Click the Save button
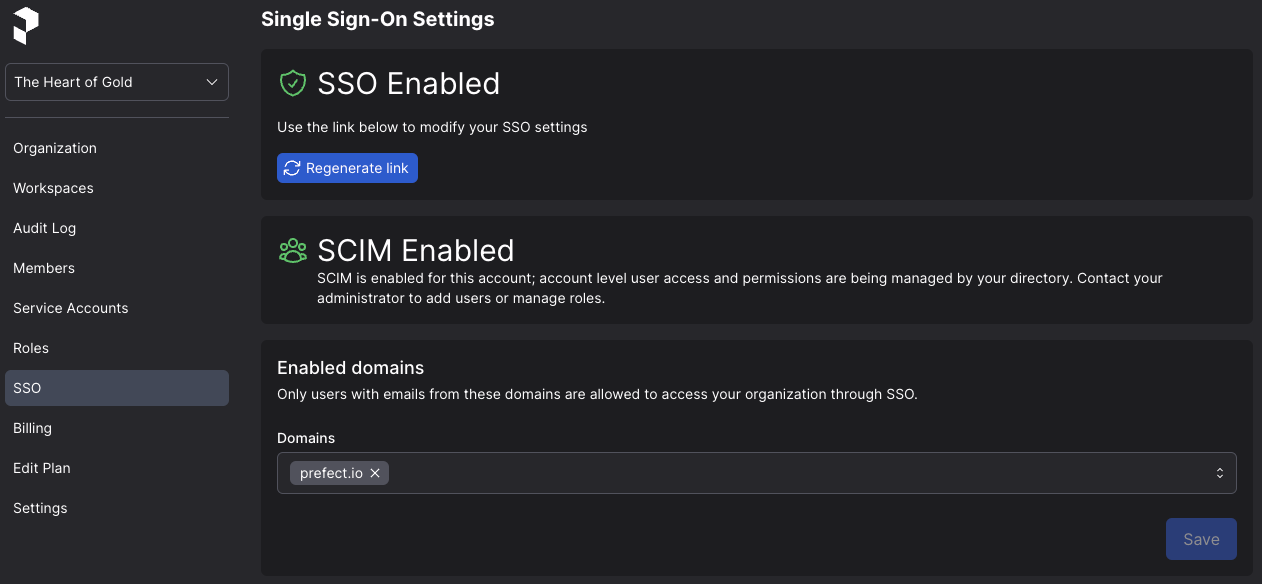The height and width of the screenshot is (584, 1262). [x=1201, y=539]
